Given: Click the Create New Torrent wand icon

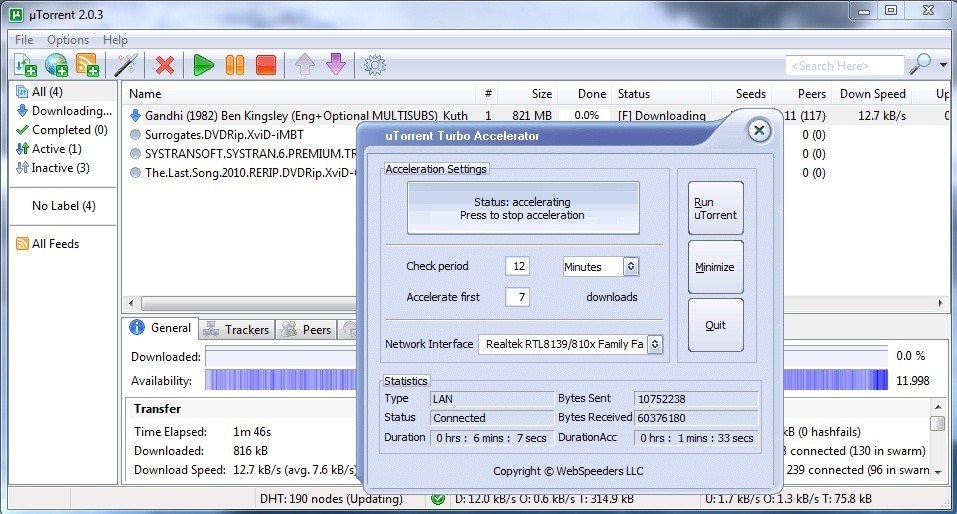Looking at the screenshot, I should (126, 65).
